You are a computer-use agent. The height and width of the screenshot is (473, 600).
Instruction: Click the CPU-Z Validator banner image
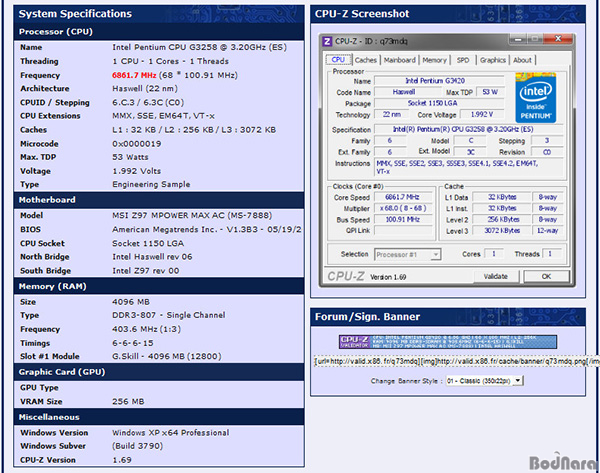click(x=448, y=342)
